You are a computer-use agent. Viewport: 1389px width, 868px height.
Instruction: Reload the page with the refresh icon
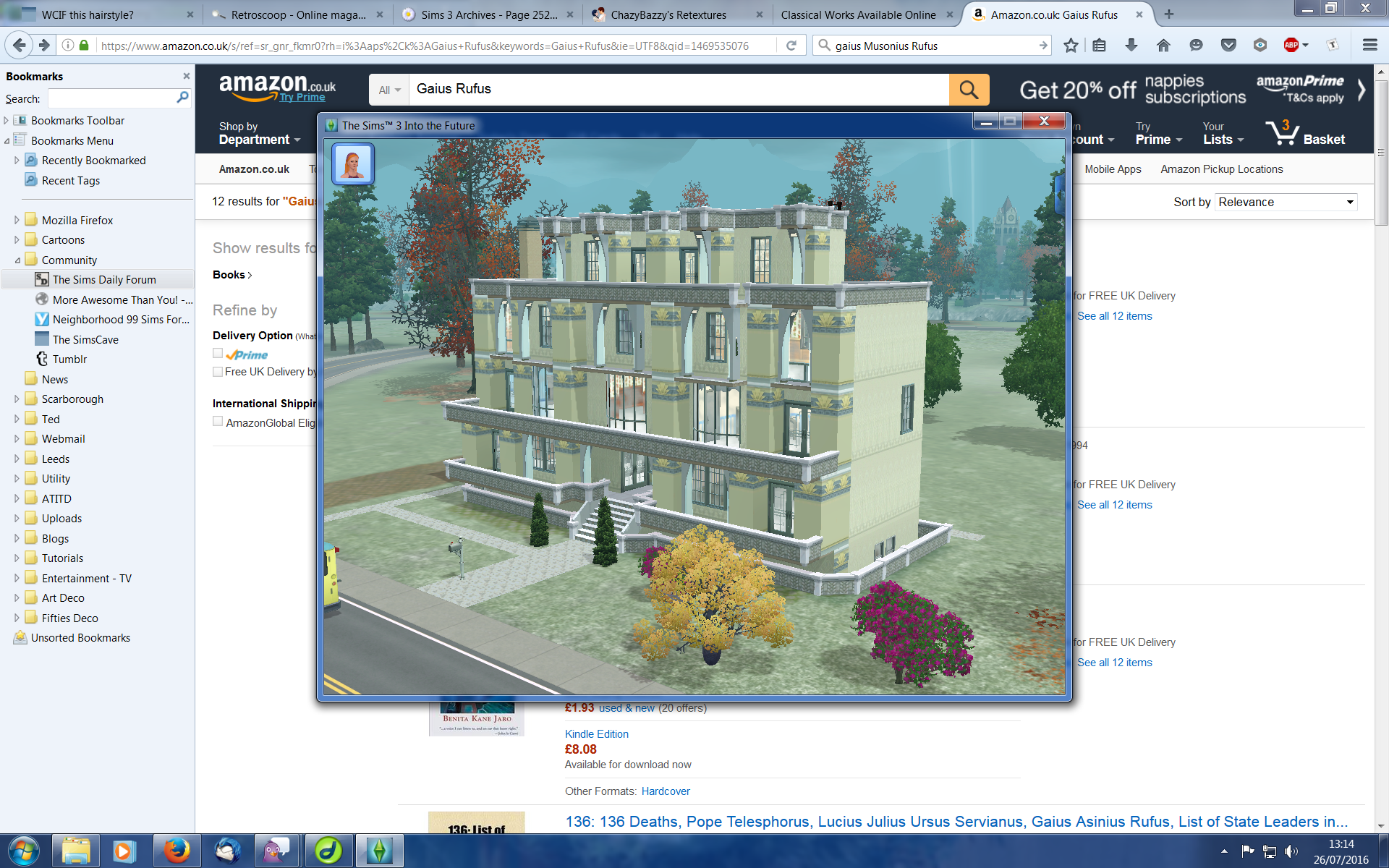coord(791,46)
